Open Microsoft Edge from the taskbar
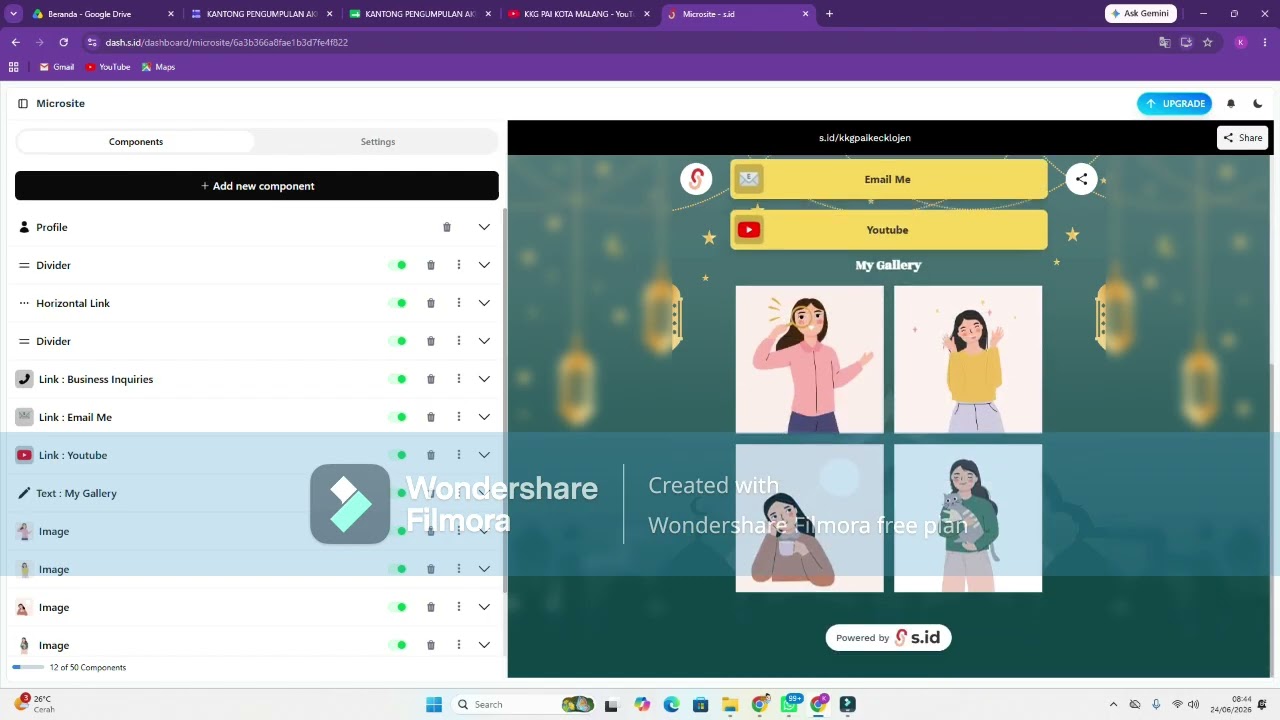 (671, 704)
